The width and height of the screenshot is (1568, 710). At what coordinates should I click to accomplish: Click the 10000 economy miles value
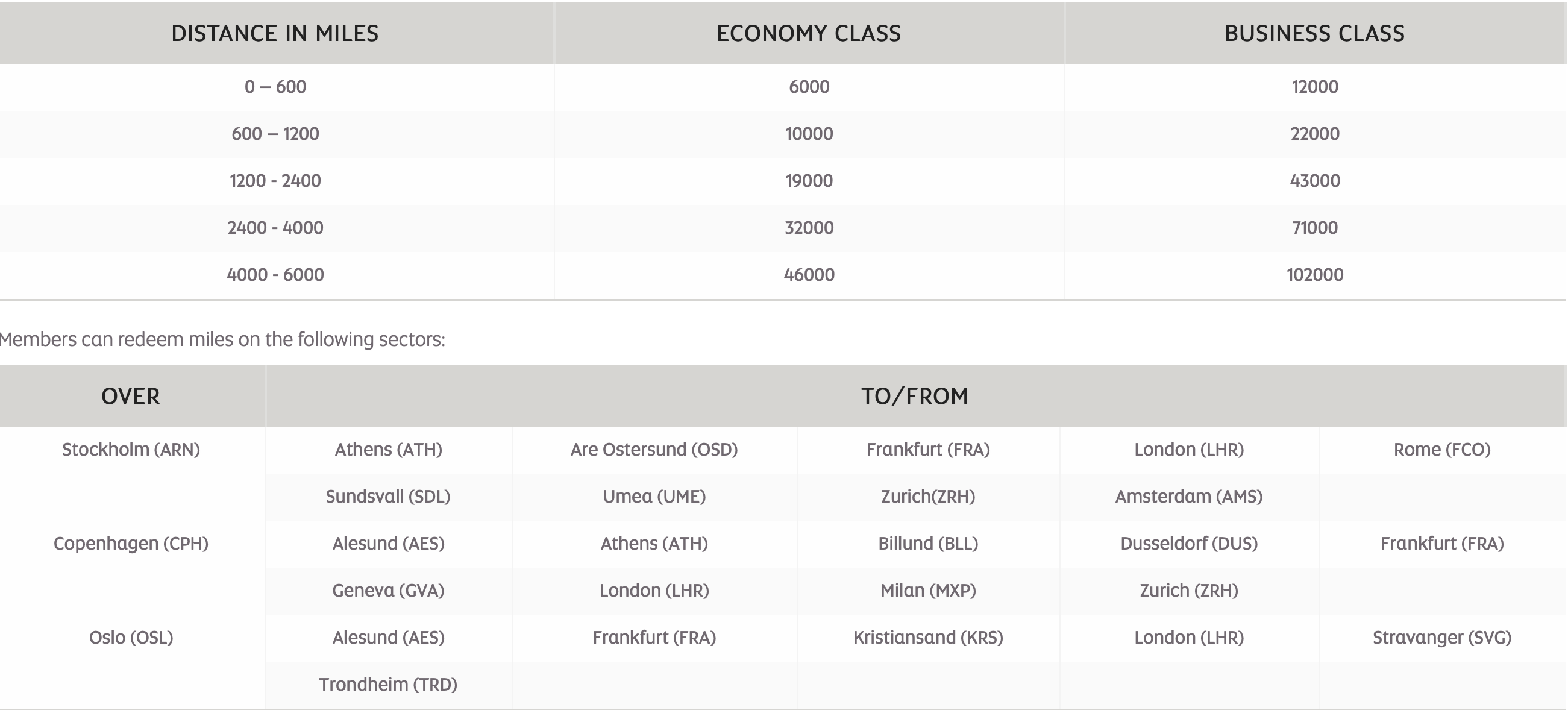point(808,134)
